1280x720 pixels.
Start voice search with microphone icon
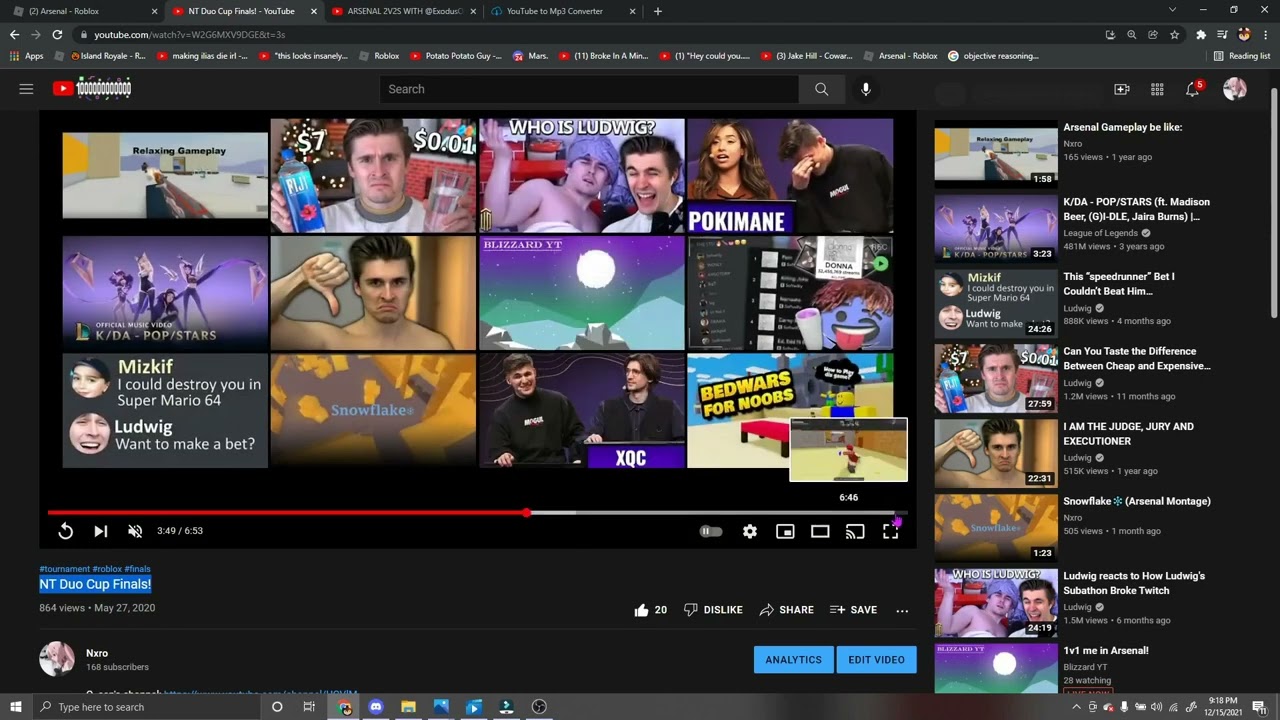[865, 89]
